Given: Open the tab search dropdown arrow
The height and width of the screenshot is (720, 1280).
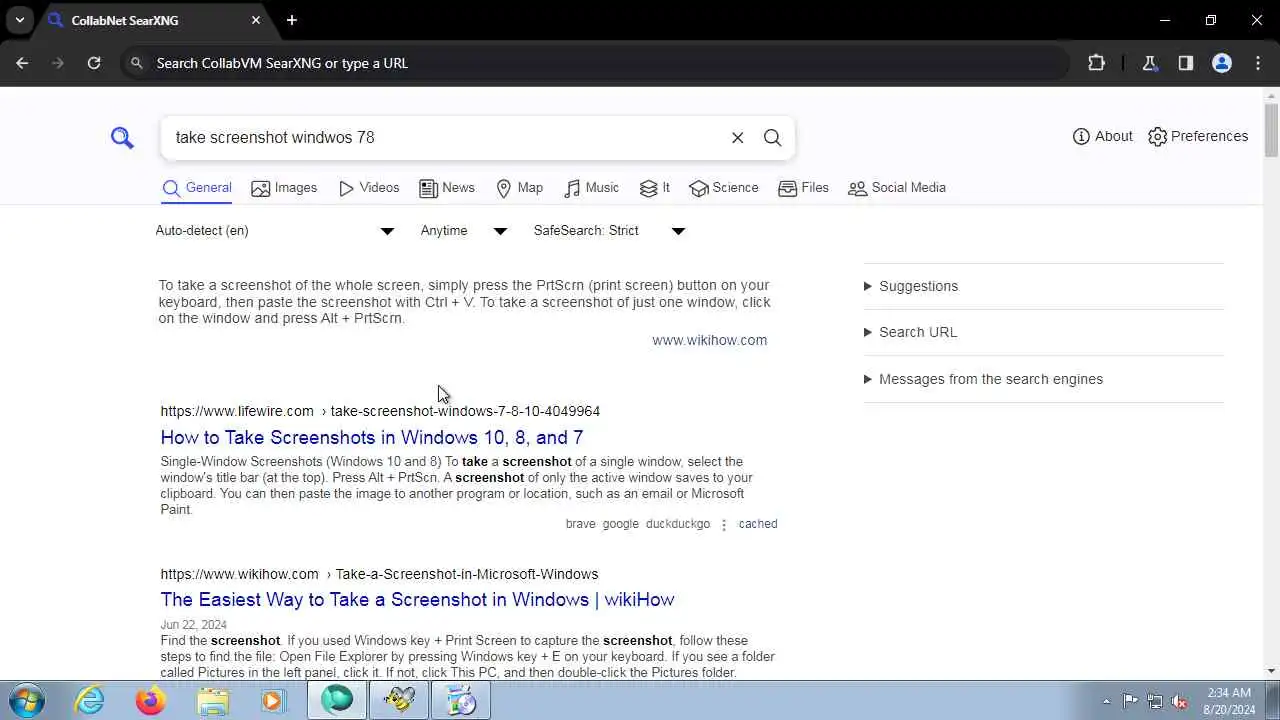Looking at the screenshot, I should (19, 20).
